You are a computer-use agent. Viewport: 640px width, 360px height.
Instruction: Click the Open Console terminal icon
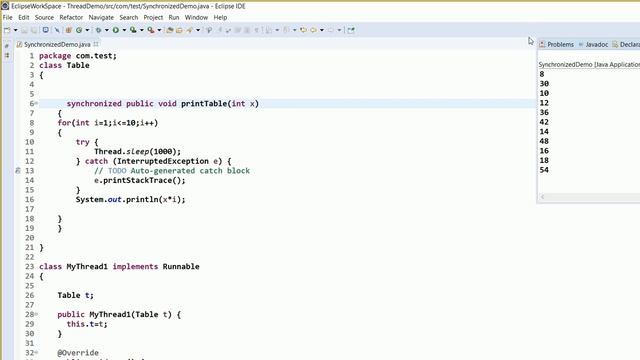(x=46, y=30)
